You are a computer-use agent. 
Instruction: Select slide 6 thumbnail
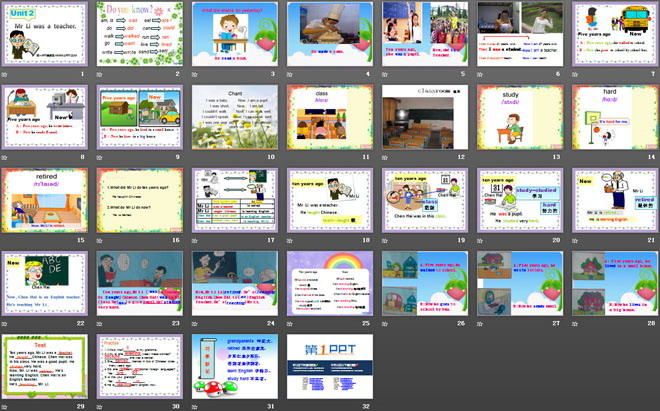coord(520,34)
